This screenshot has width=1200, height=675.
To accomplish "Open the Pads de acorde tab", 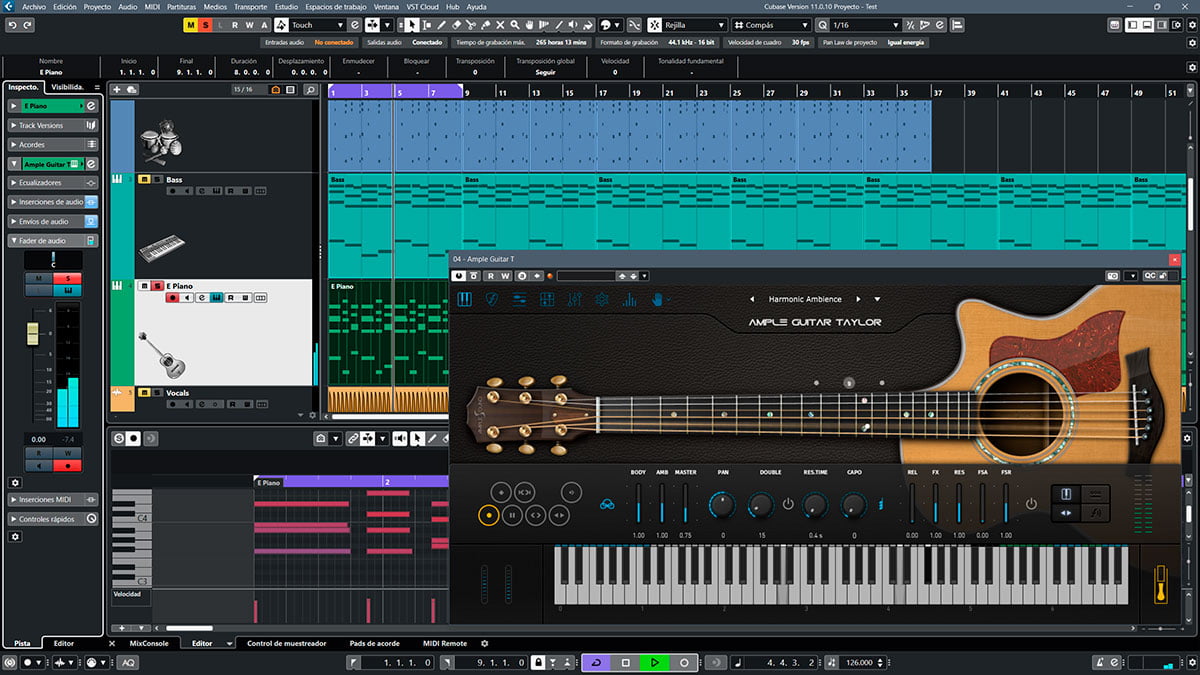I will pos(374,644).
